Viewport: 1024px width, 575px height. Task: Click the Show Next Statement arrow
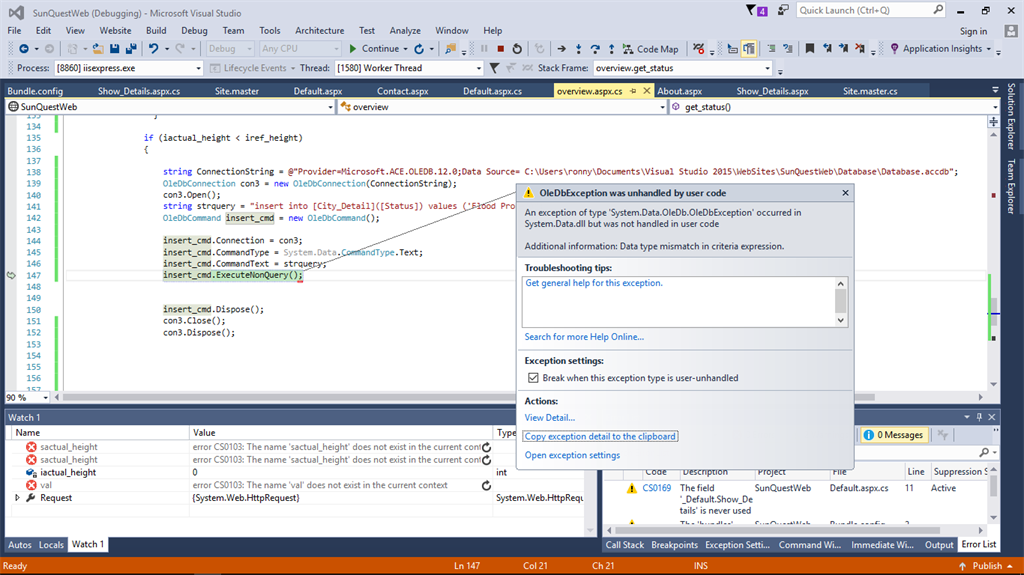coord(562,49)
